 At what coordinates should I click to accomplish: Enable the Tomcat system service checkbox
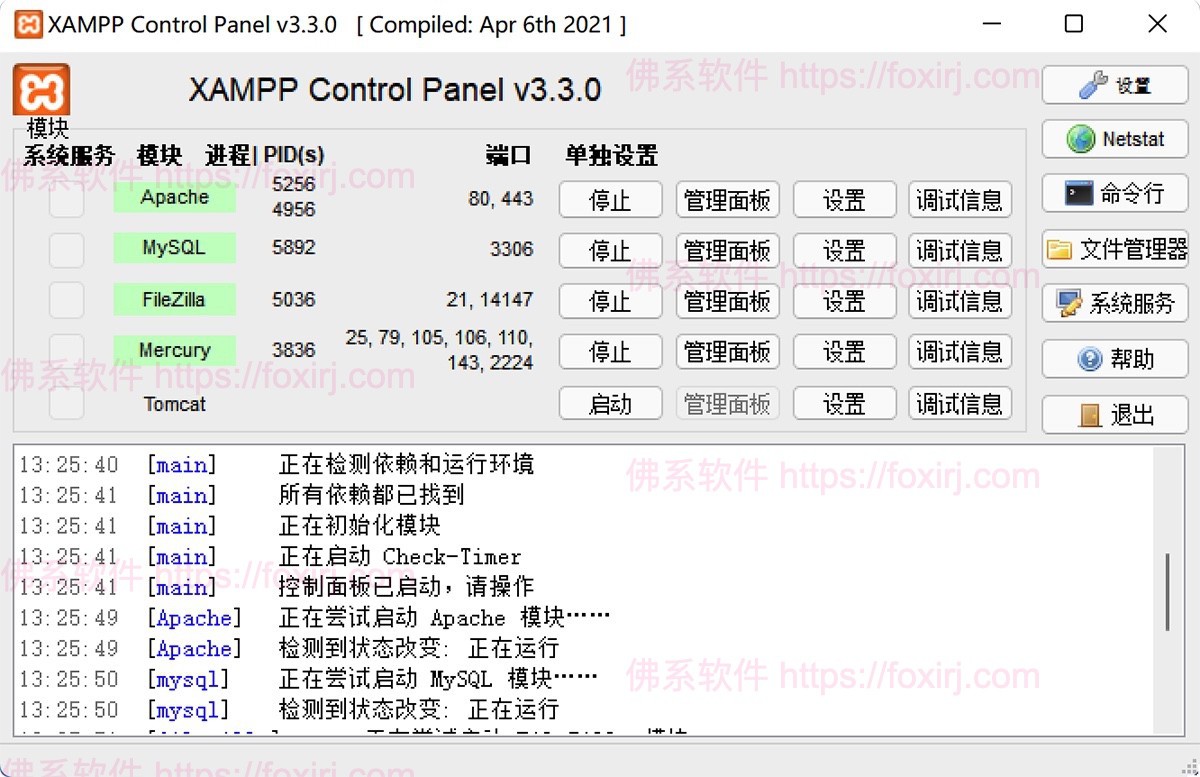67,403
